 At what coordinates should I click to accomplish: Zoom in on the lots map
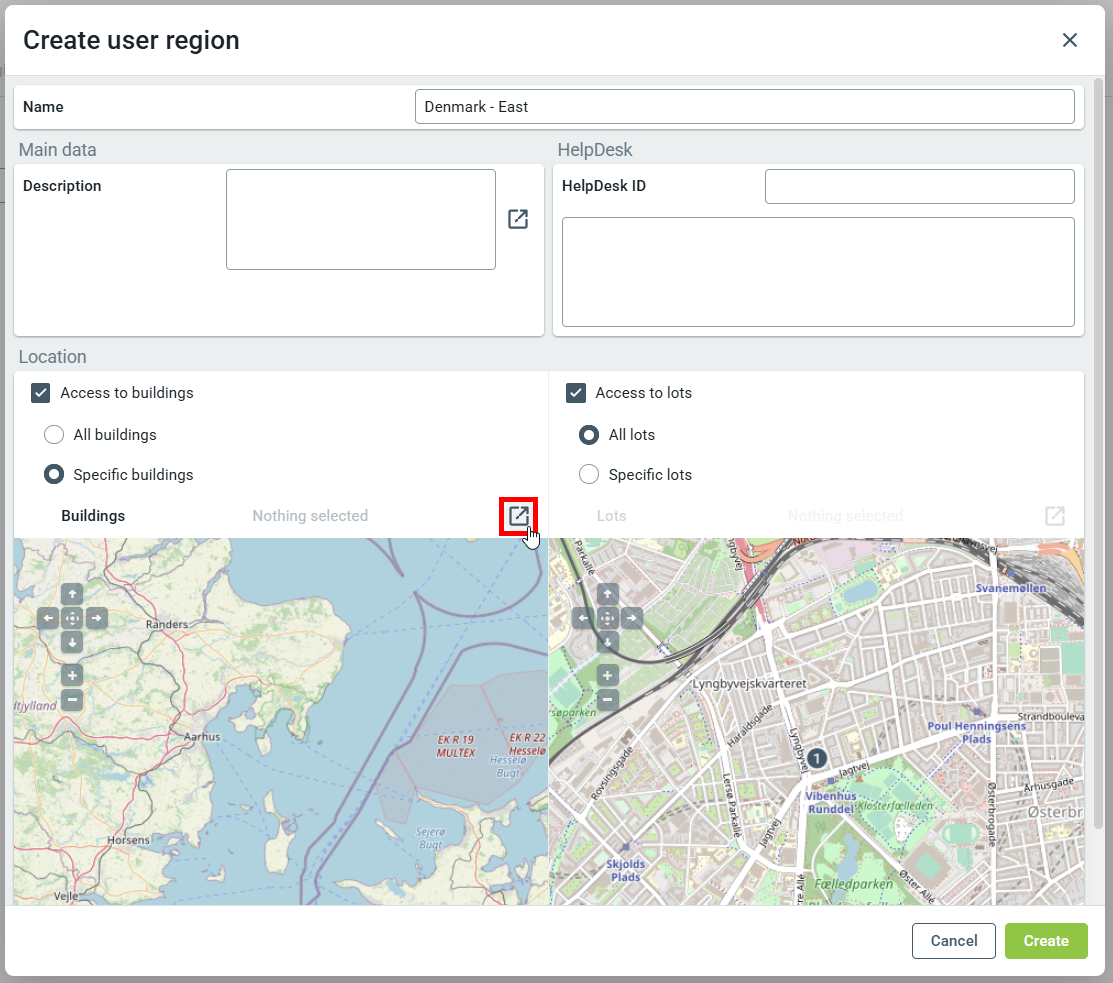click(608, 675)
